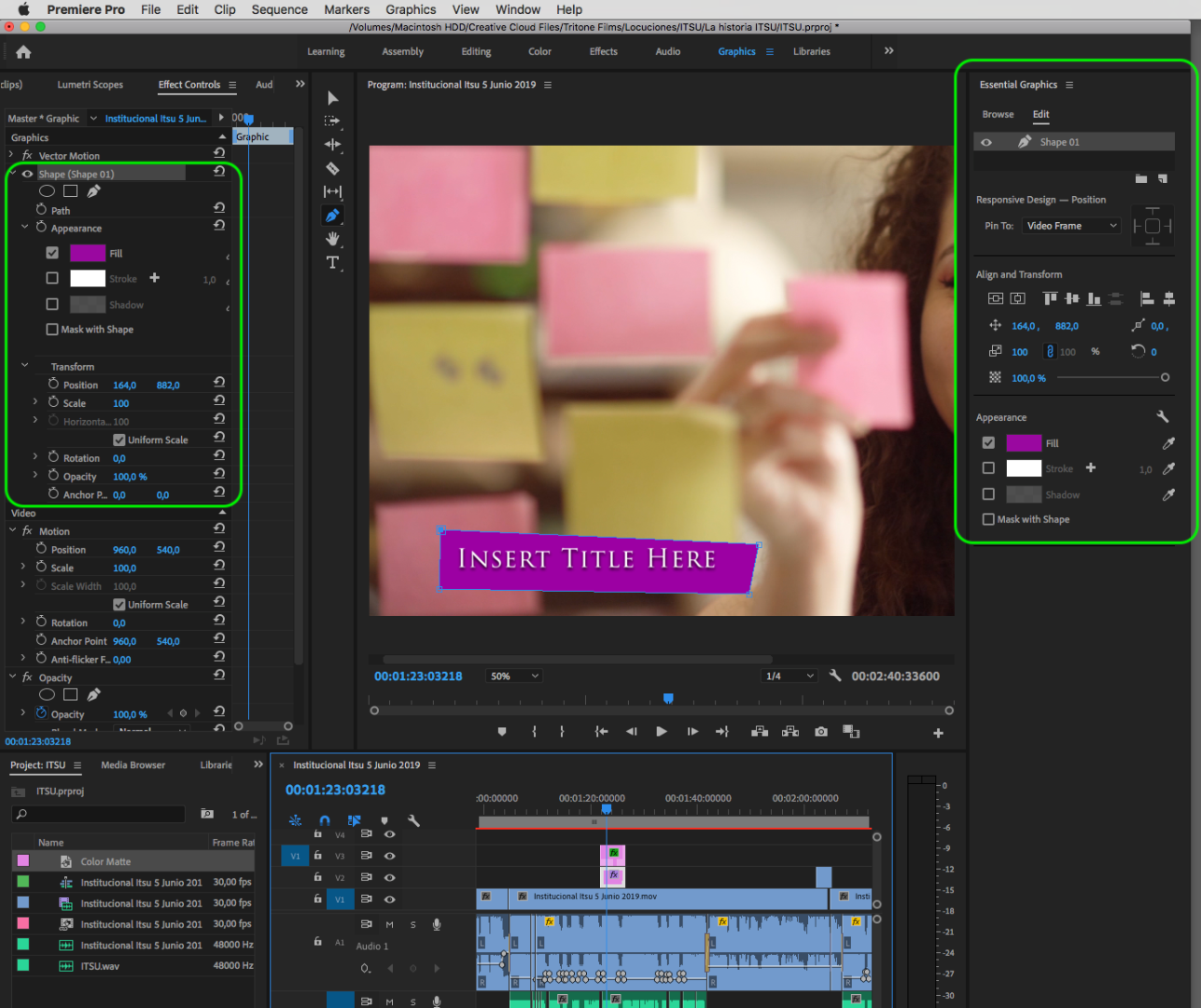The image size is (1201, 1008).
Task: Open Pin To Video Frame dropdown
Action: (1071, 226)
